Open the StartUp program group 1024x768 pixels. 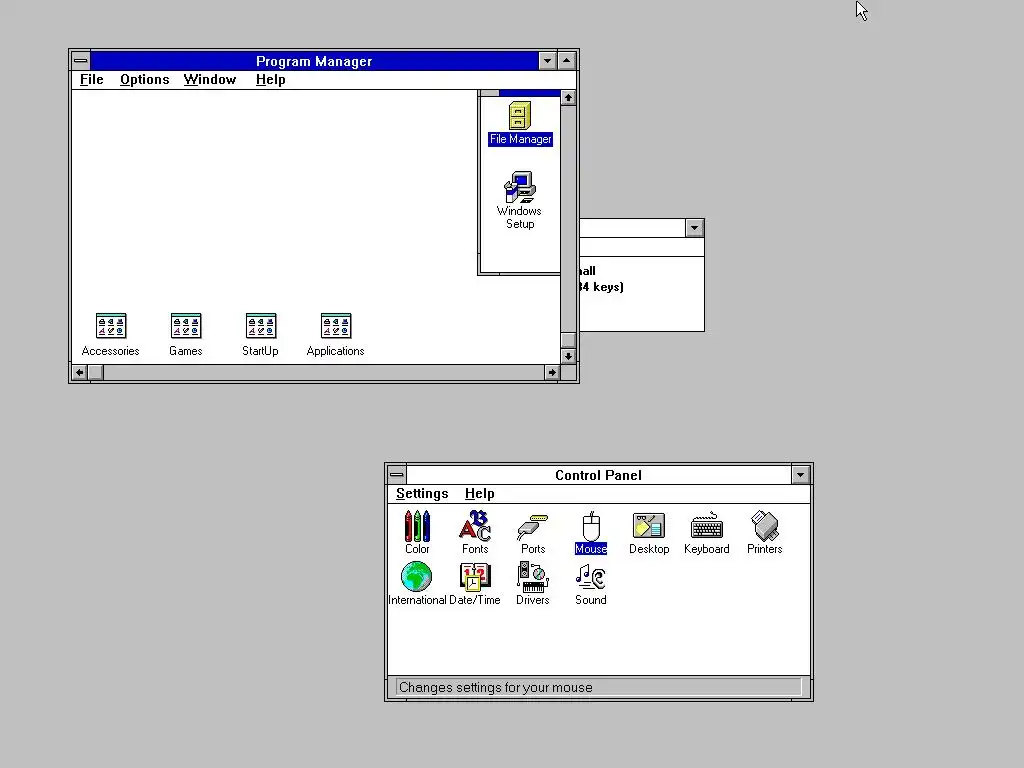(261, 334)
